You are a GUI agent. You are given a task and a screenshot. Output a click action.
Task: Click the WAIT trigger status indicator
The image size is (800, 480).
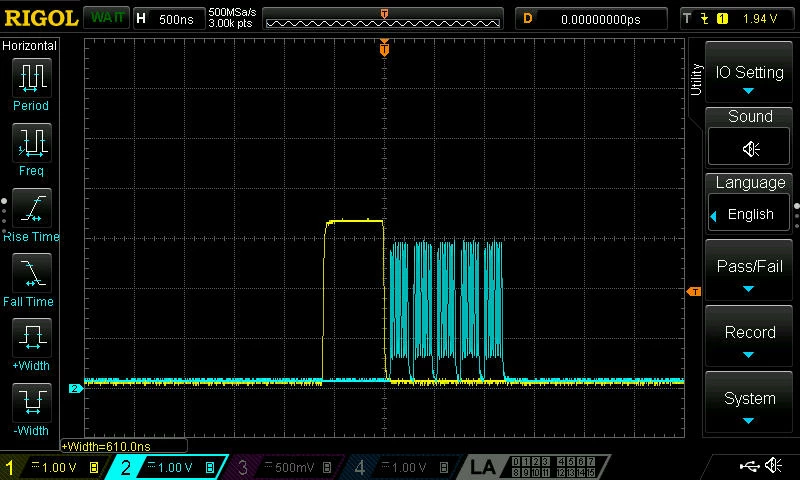click(x=107, y=18)
